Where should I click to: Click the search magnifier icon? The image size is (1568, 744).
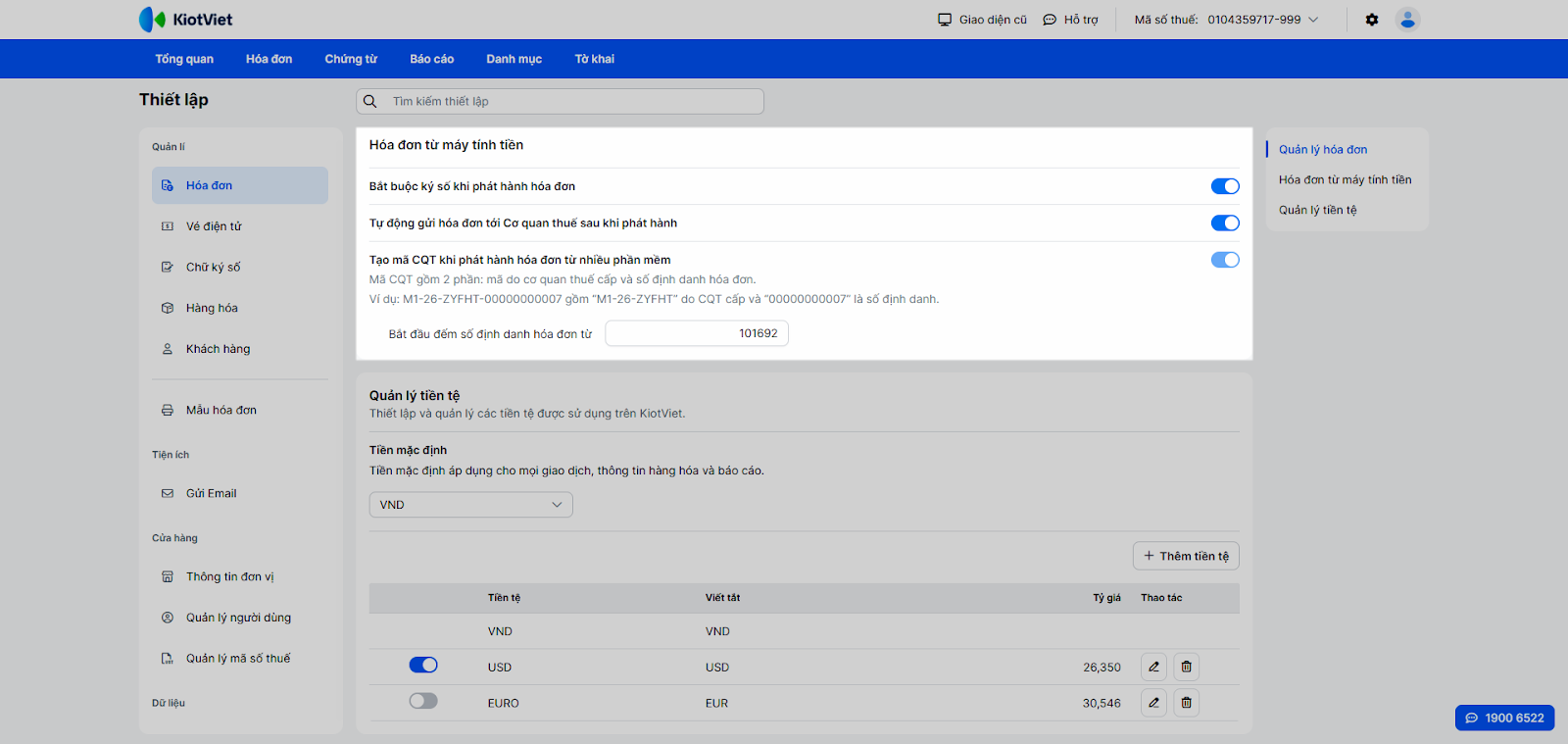370,101
